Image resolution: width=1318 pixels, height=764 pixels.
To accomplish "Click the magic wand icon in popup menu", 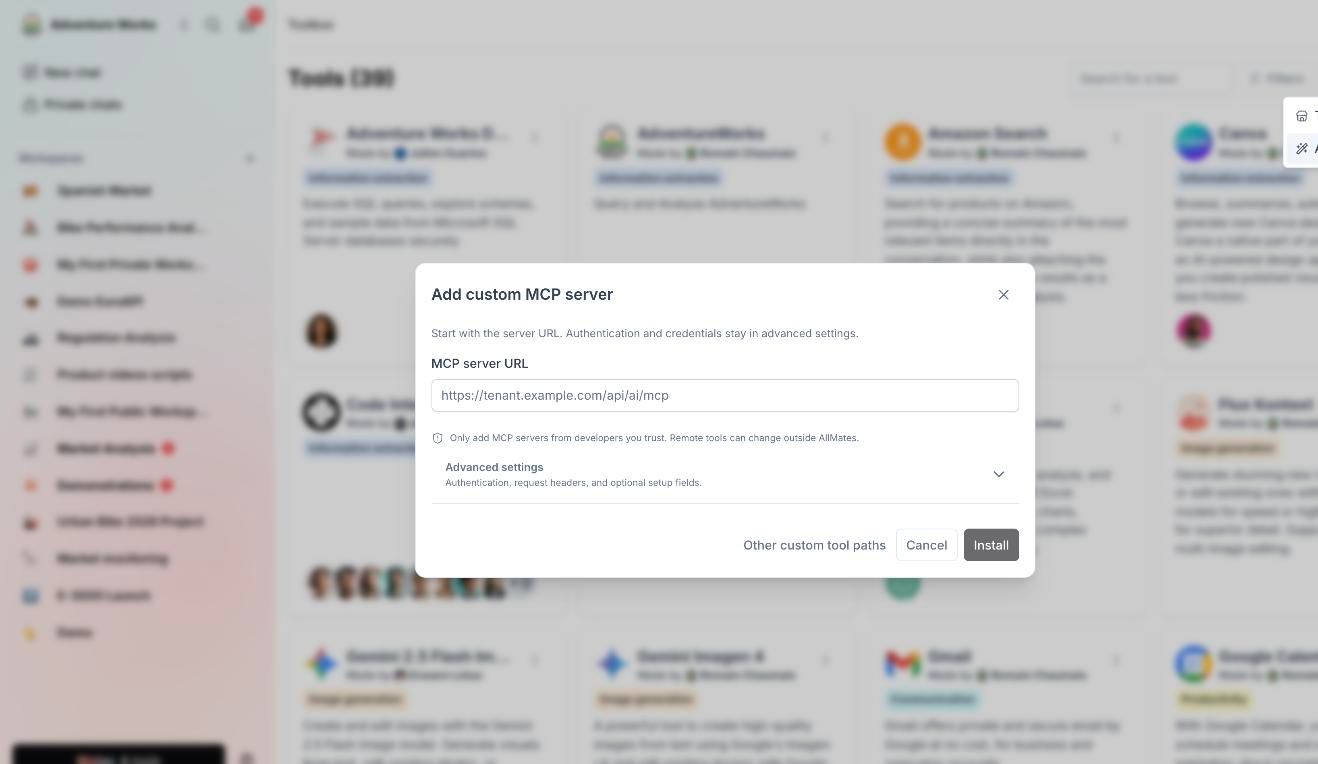I will point(1301,149).
